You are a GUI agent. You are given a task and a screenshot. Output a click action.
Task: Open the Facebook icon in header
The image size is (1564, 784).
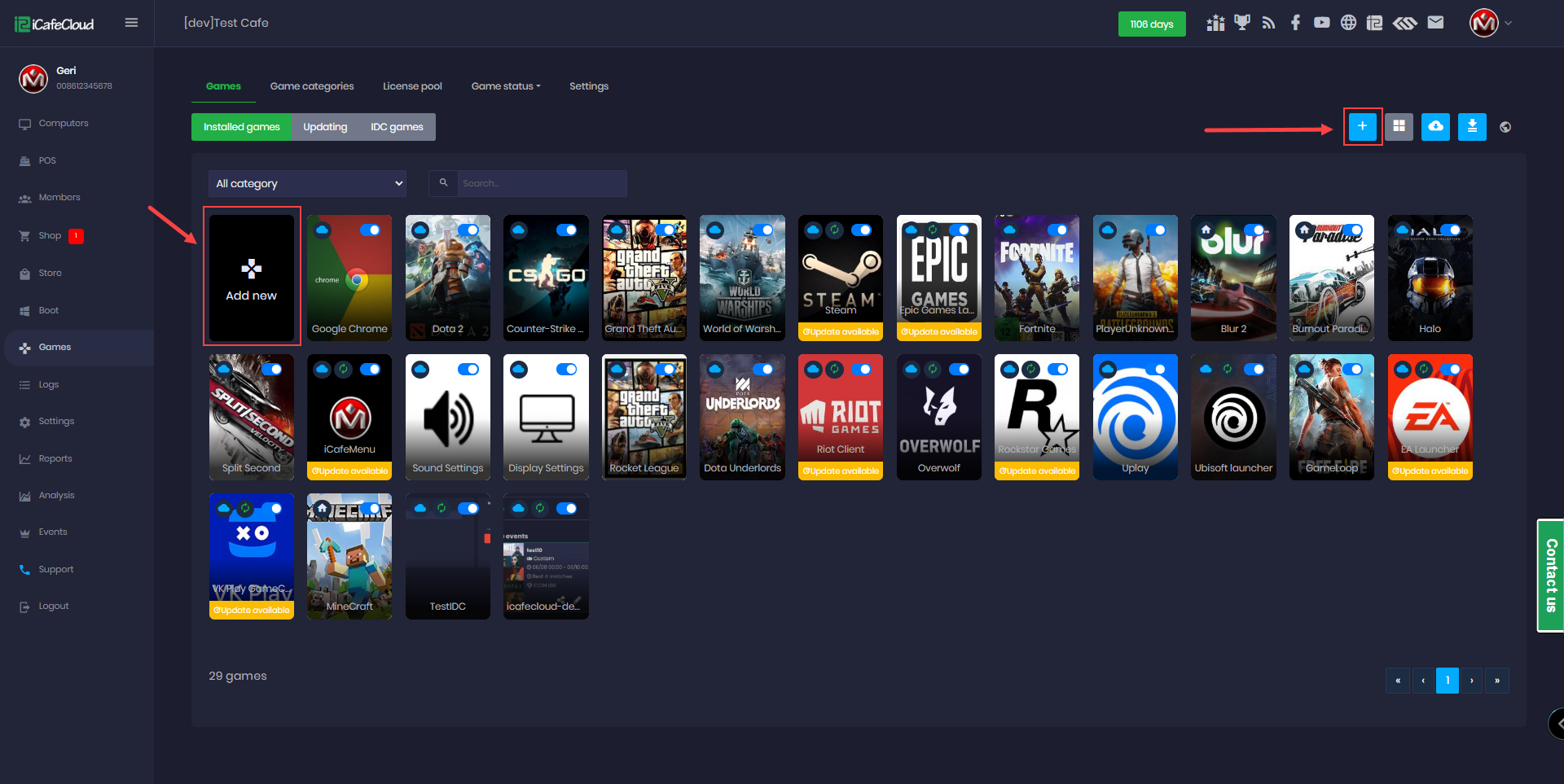click(x=1295, y=23)
